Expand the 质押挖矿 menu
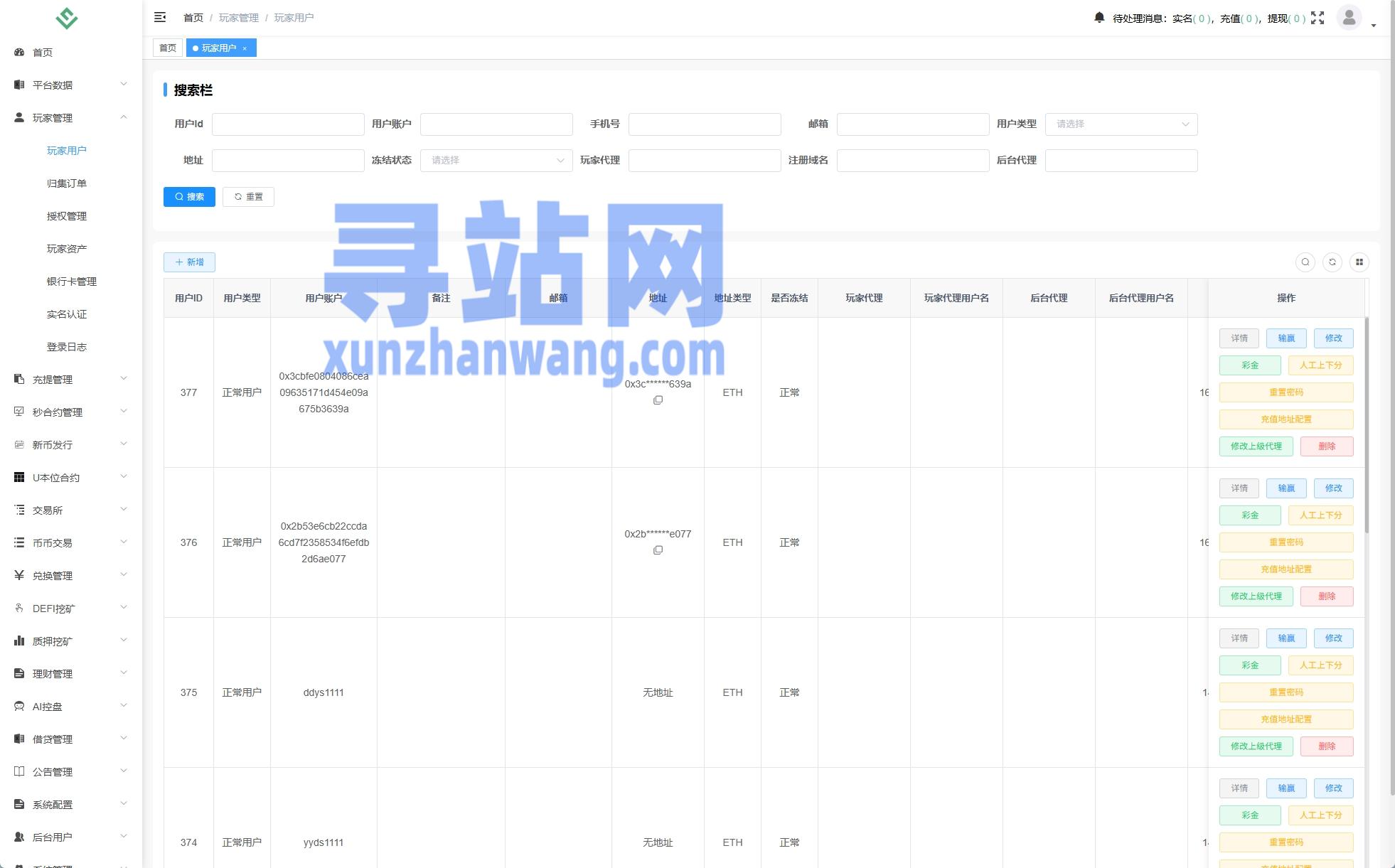 [71, 641]
